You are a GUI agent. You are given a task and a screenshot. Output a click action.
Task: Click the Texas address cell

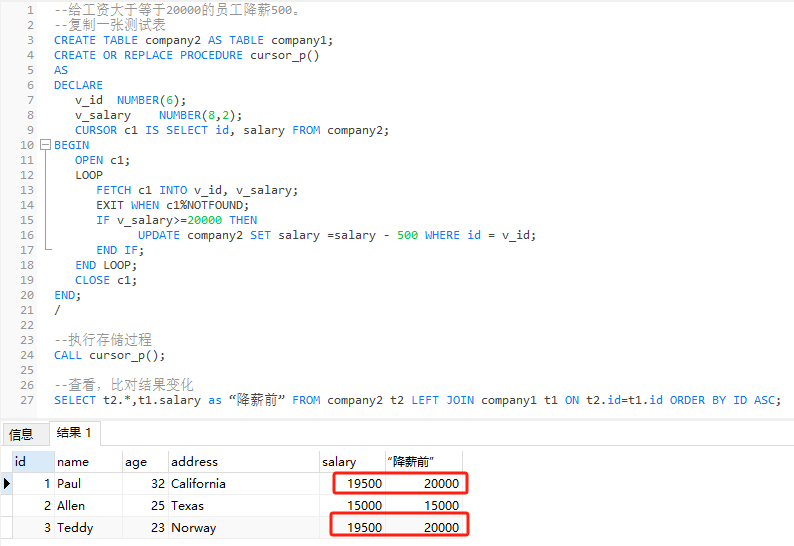click(244, 505)
